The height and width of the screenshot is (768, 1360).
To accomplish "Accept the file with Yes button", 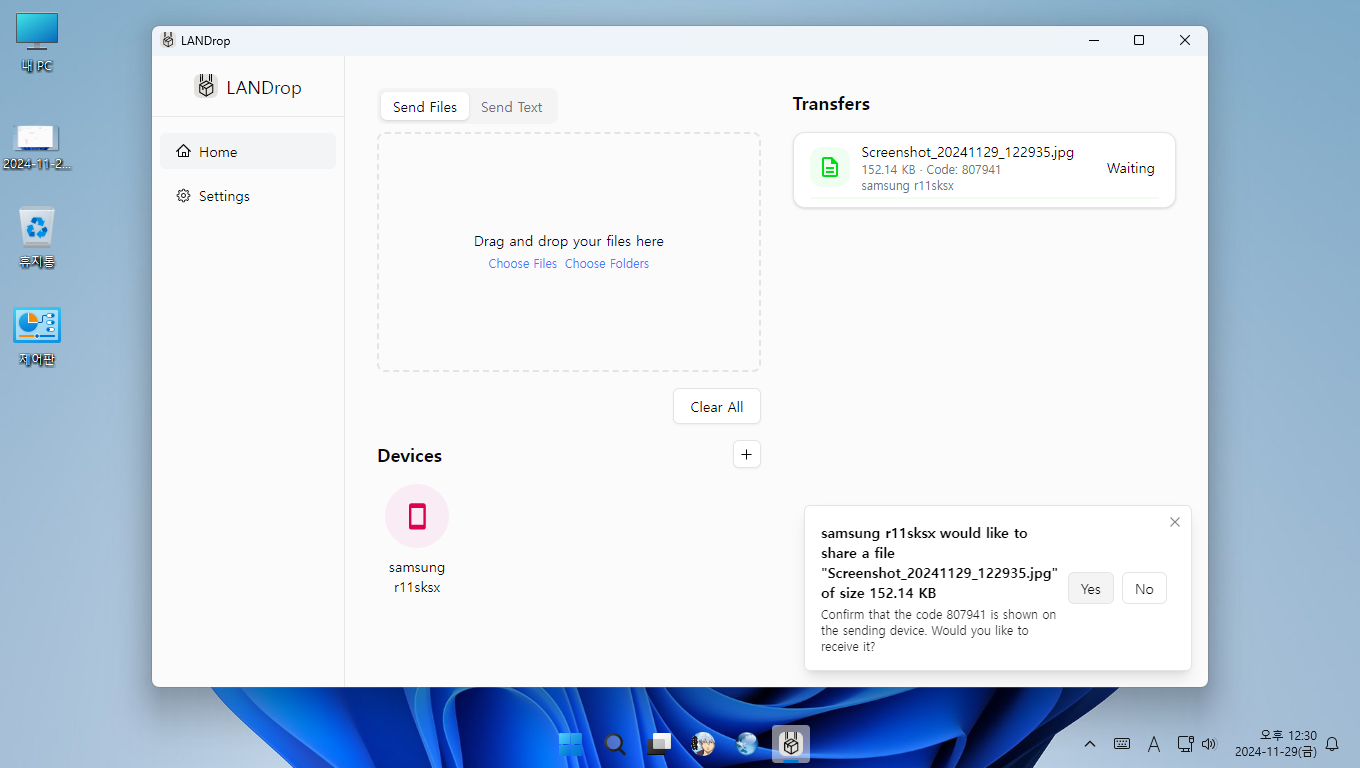I will click(1091, 589).
